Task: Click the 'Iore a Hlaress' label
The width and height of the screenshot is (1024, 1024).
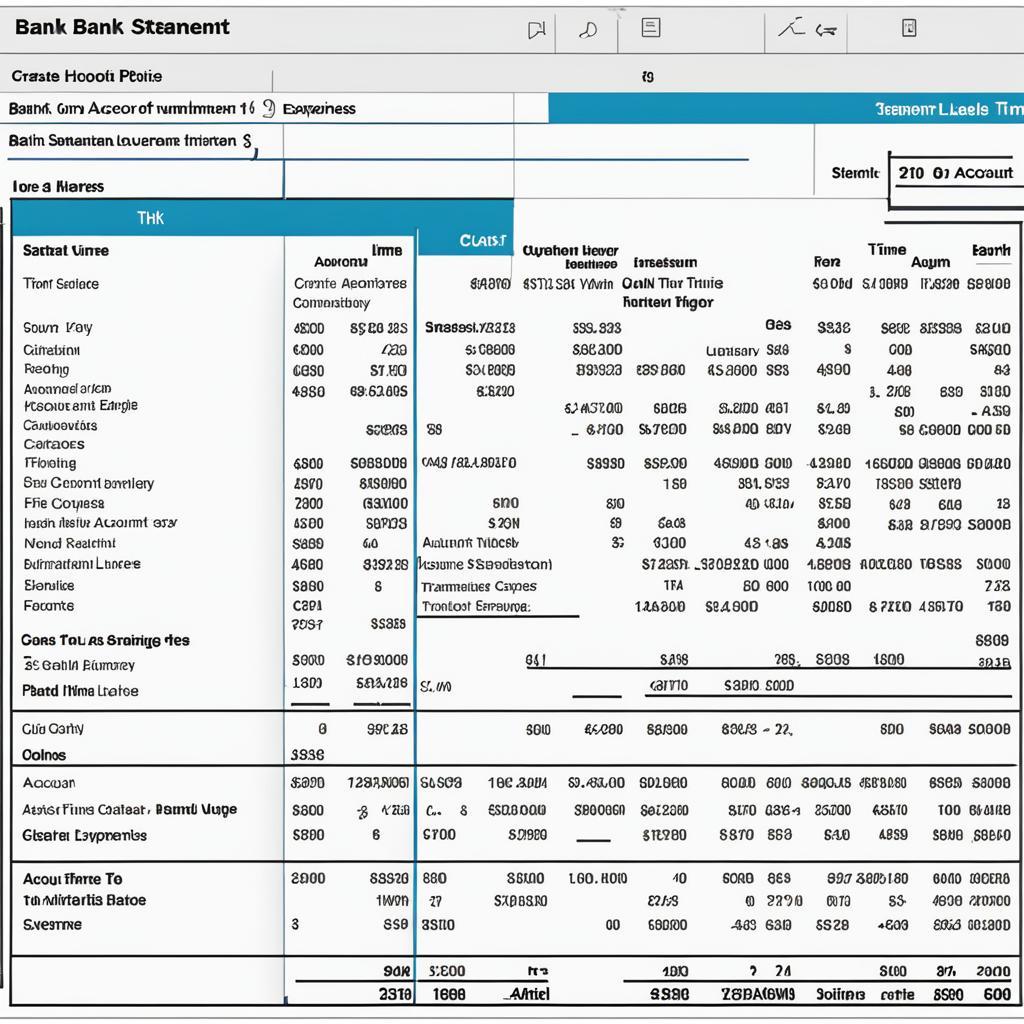Action: [58, 187]
